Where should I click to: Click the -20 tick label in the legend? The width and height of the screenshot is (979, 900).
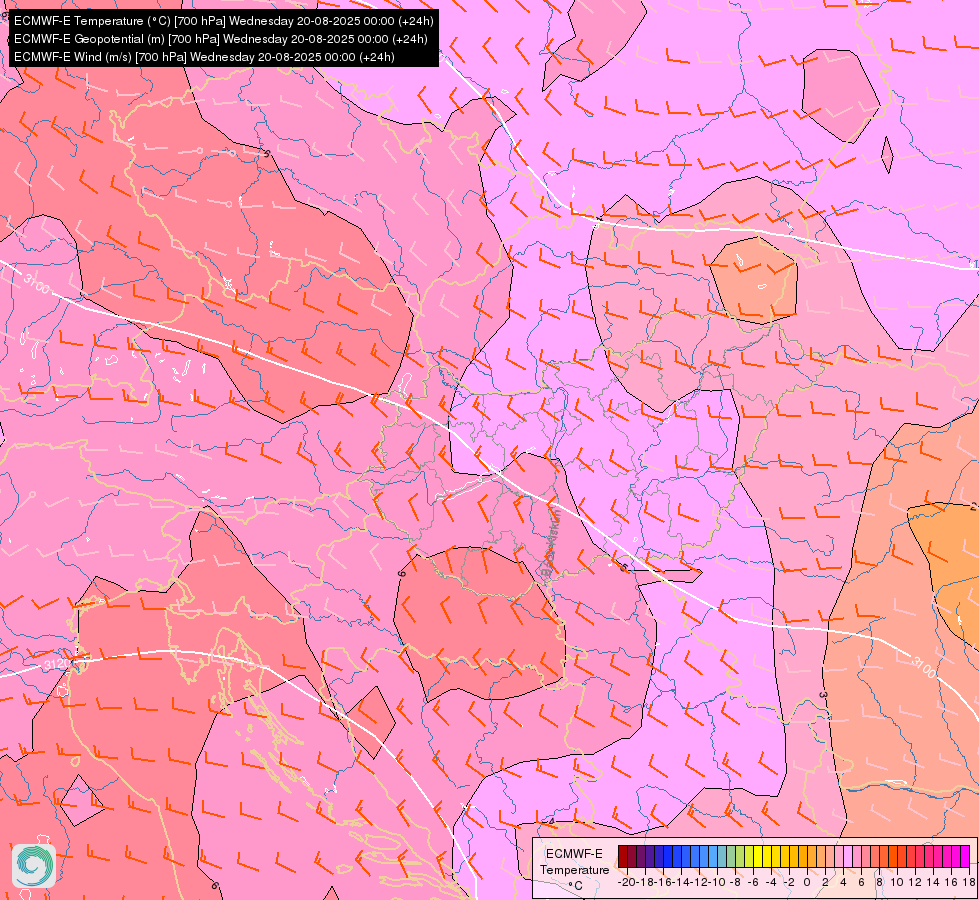point(627,882)
